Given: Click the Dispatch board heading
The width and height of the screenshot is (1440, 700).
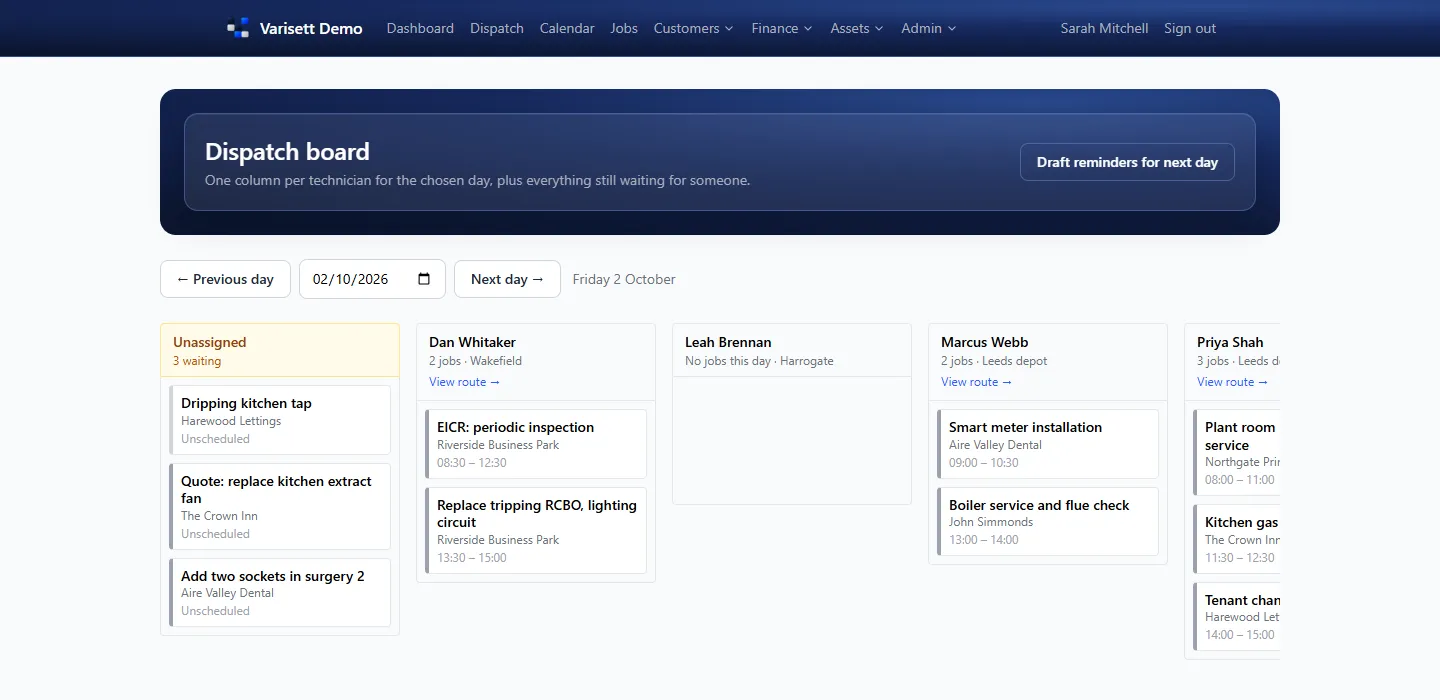Looking at the screenshot, I should pos(287,151).
